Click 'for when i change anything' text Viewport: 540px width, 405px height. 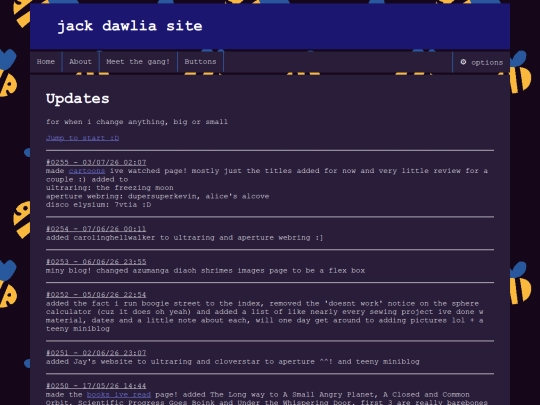tap(108, 122)
